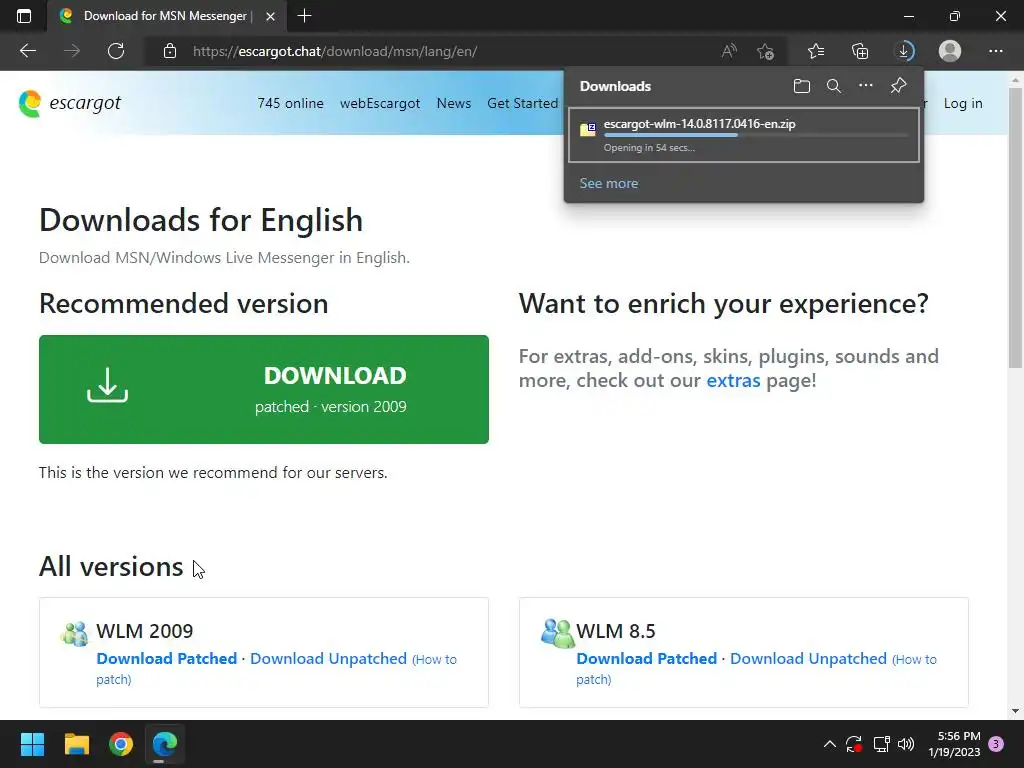Viewport: 1024px width, 768px height.
Task: Show hidden system tray icons
Action: [x=829, y=744]
